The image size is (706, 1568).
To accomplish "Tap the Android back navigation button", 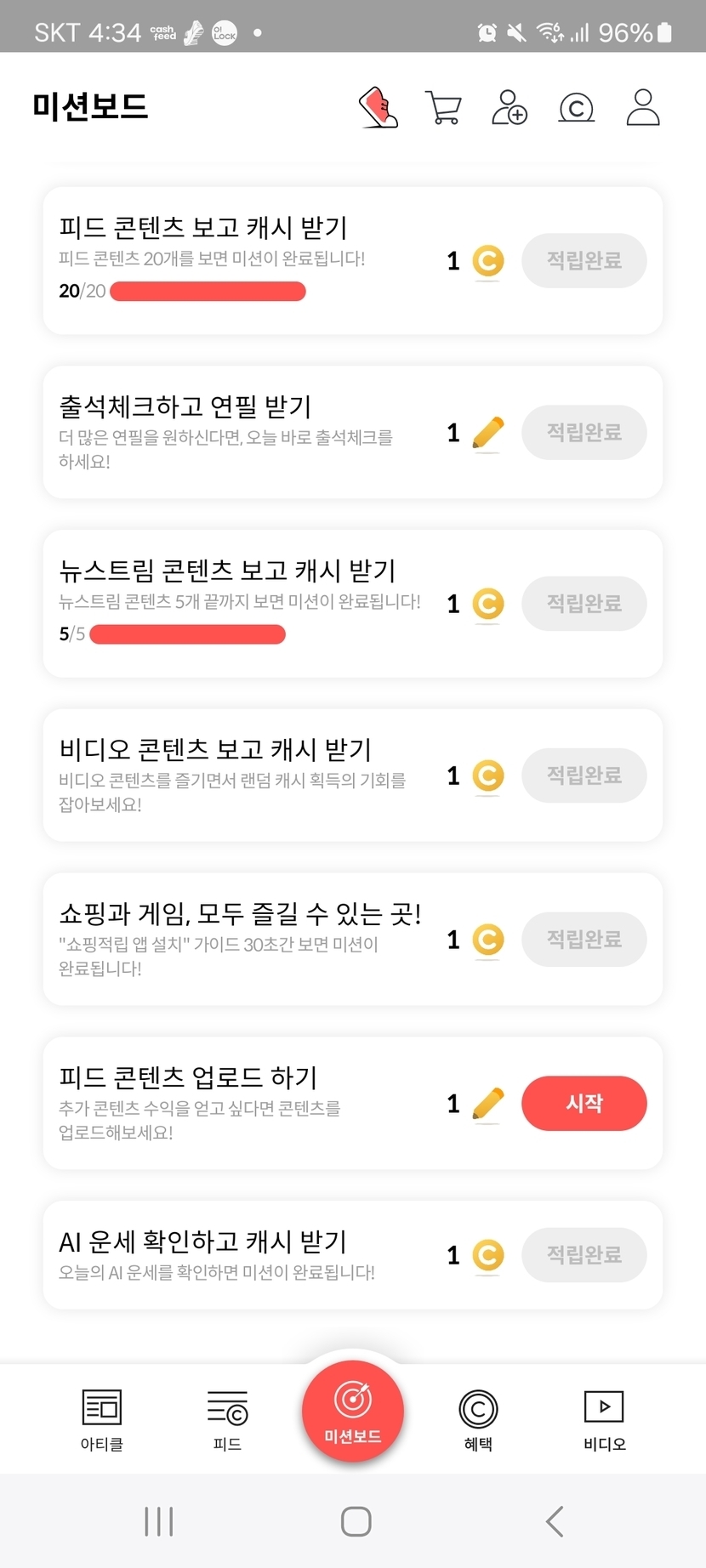I will point(555,1521).
